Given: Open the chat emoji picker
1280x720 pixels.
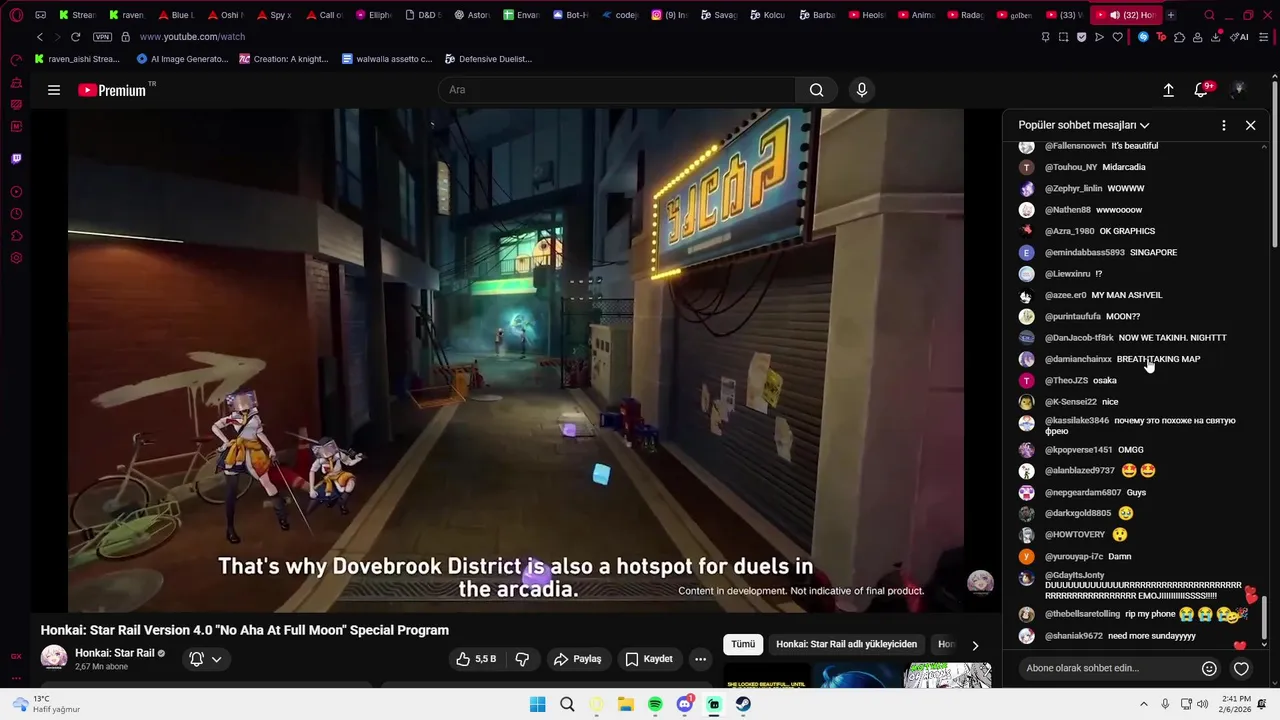Looking at the screenshot, I should pyautogui.click(x=1209, y=668).
